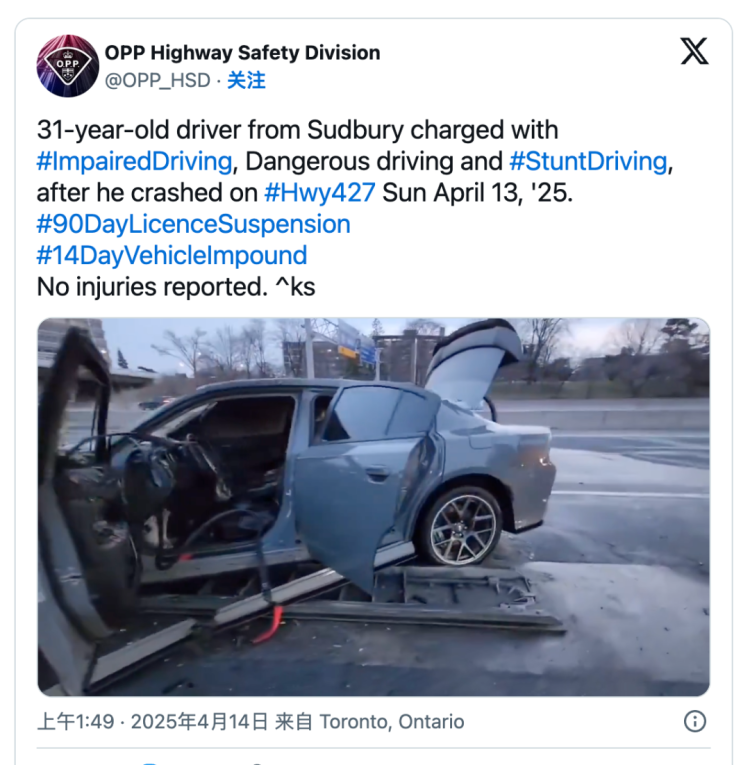Open the crashed car photo
Screen dimensions: 750x765
[374, 507]
